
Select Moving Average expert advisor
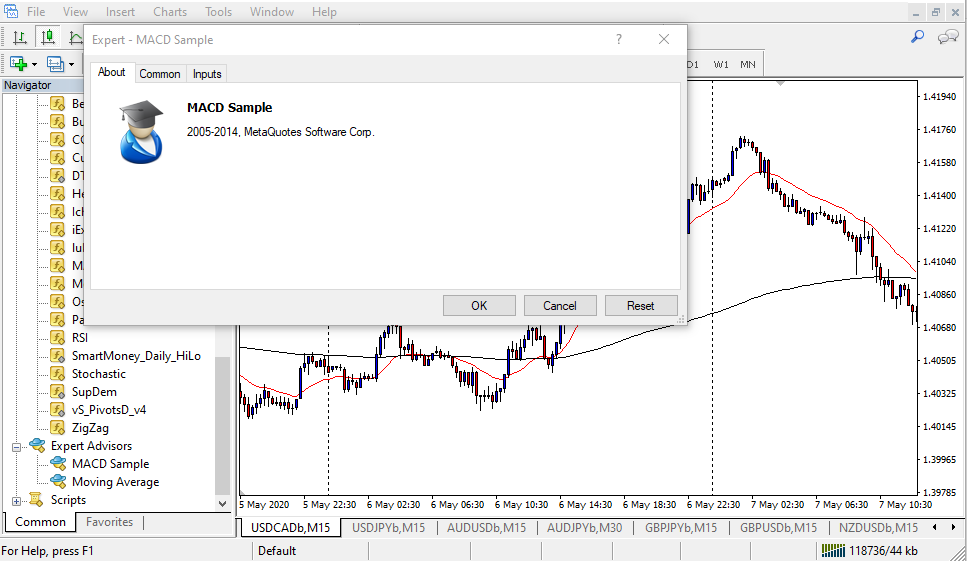click(115, 481)
